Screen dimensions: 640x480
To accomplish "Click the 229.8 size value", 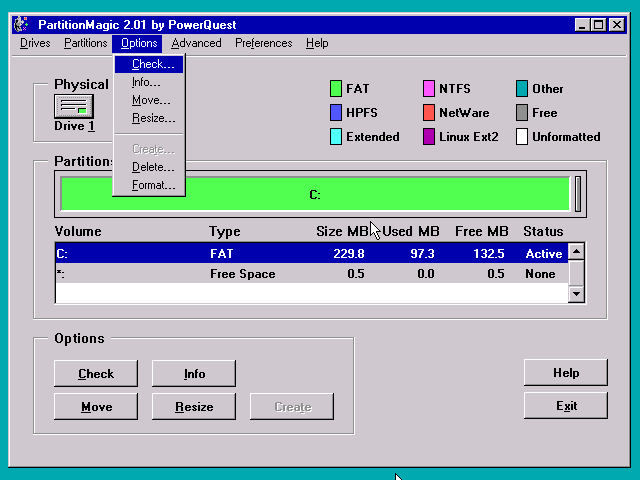I will (349, 254).
